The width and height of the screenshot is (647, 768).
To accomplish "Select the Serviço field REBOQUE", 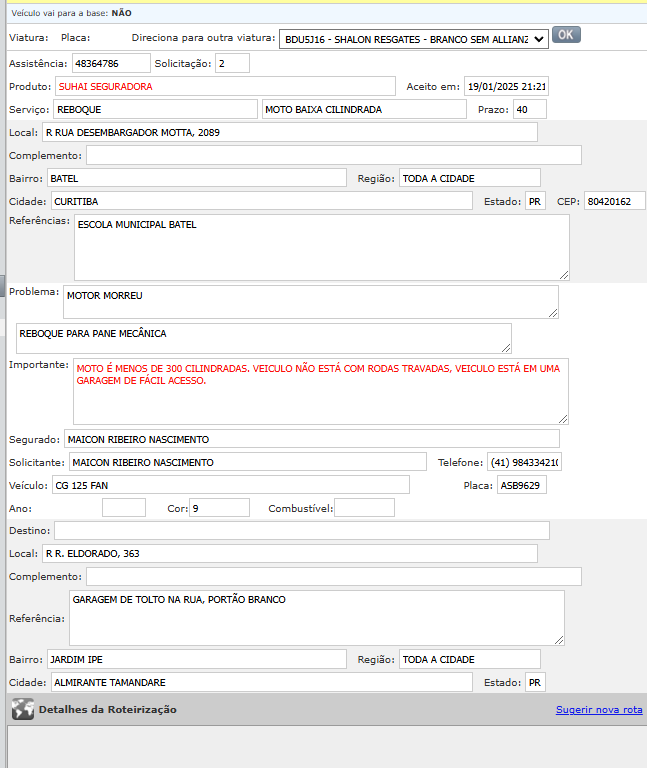I will (x=155, y=109).
